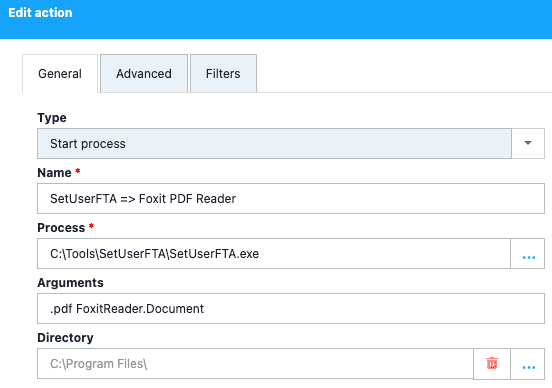Click the Edit action title text

[x=40, y=13]
